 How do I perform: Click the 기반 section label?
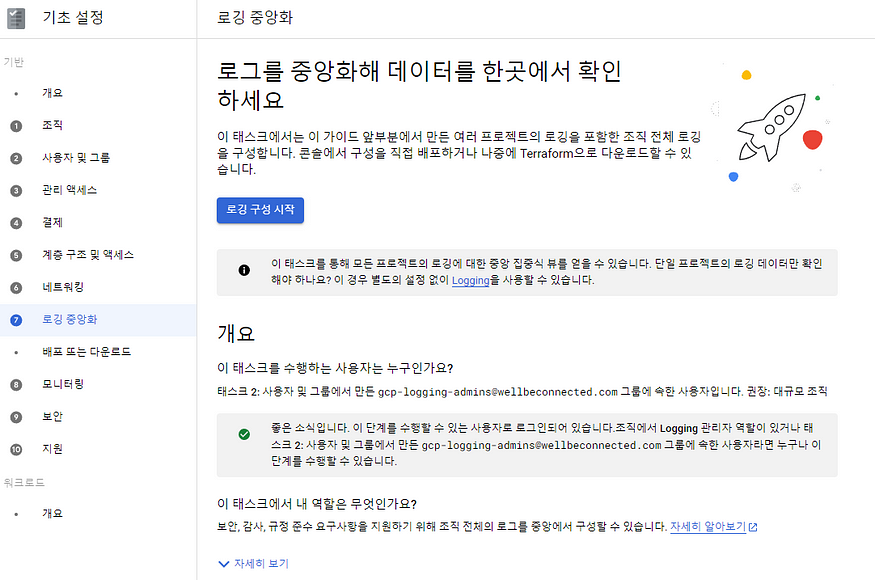tap(13, 62)
